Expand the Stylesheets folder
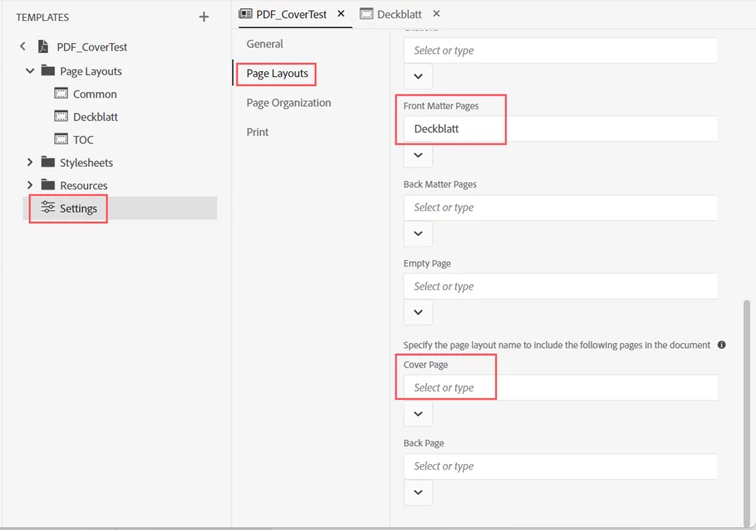The width and height of the screenshot is (756, 530). pos(30,162)
